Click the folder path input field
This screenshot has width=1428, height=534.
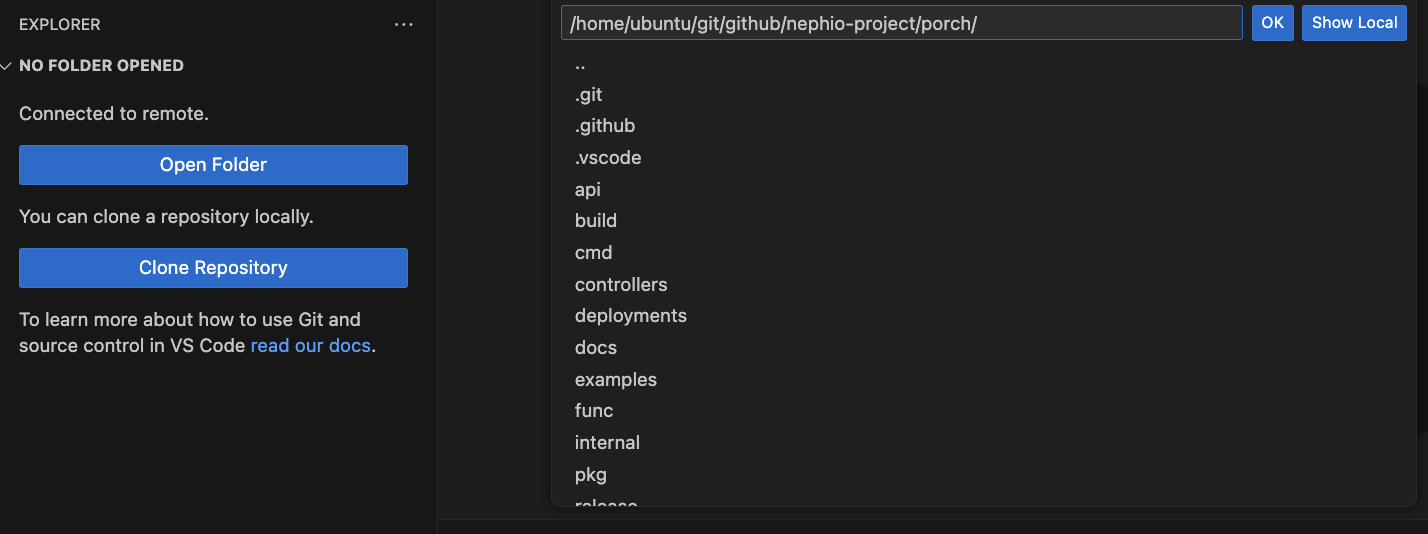click(900, 23)
